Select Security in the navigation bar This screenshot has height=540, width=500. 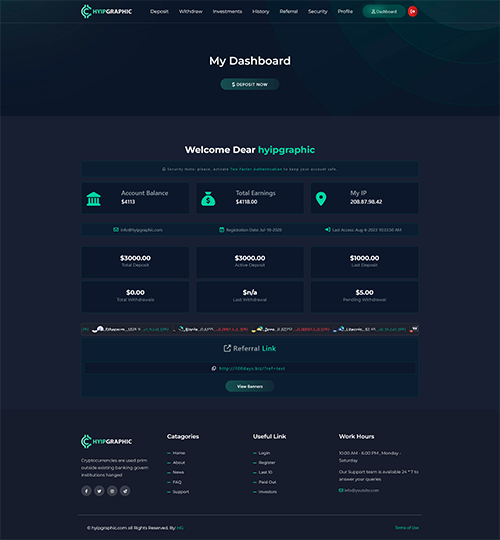317,11
